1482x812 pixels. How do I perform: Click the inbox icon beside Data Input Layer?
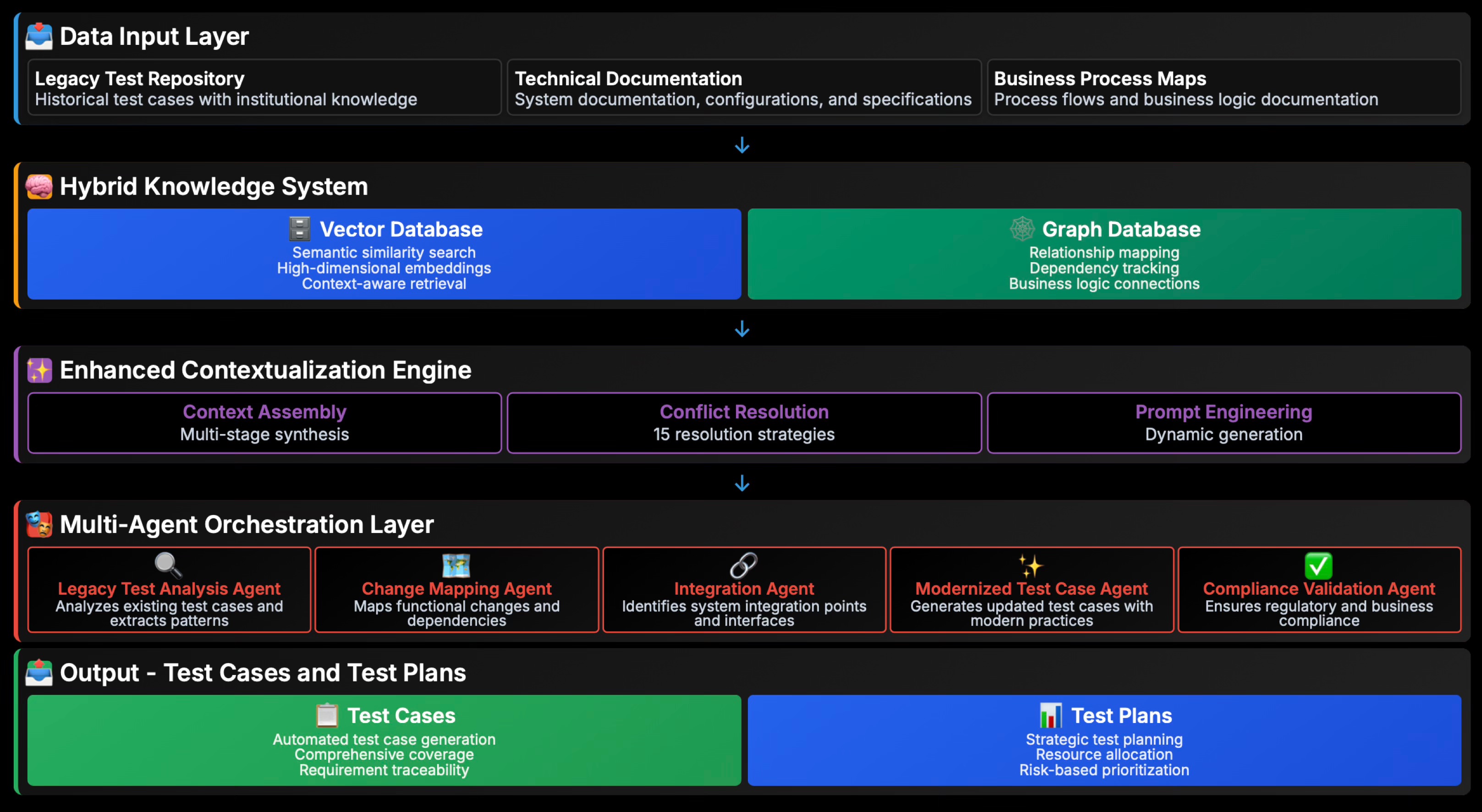click(x=39, y=36)
